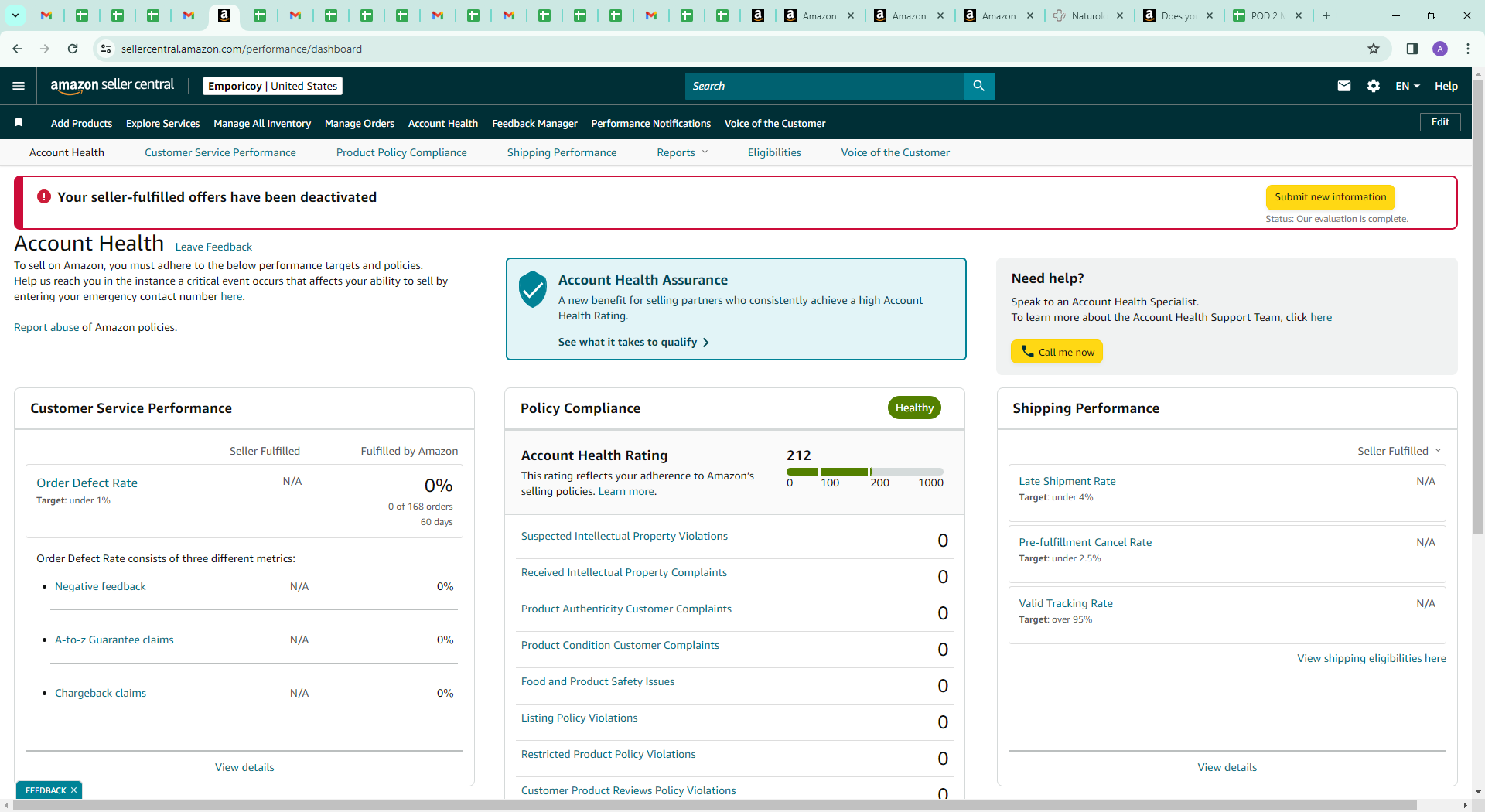Click the Account Health Assurance shield icon

tap(533, 289)
